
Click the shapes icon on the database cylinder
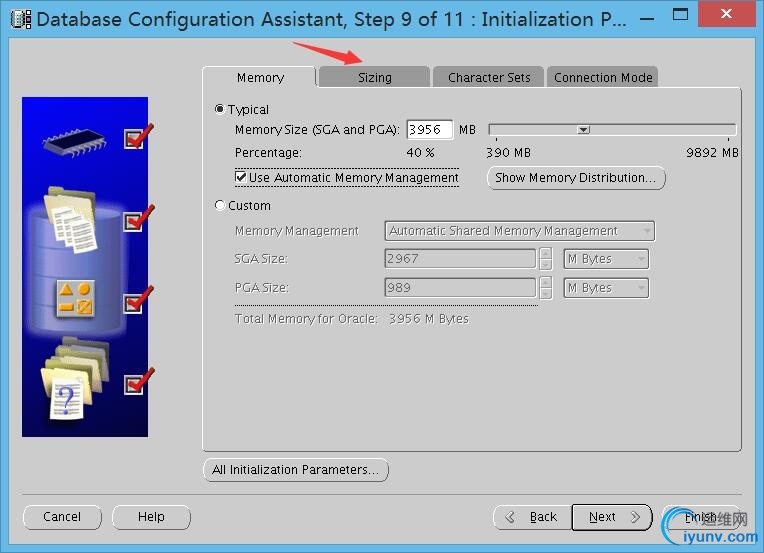coord(76,298)
